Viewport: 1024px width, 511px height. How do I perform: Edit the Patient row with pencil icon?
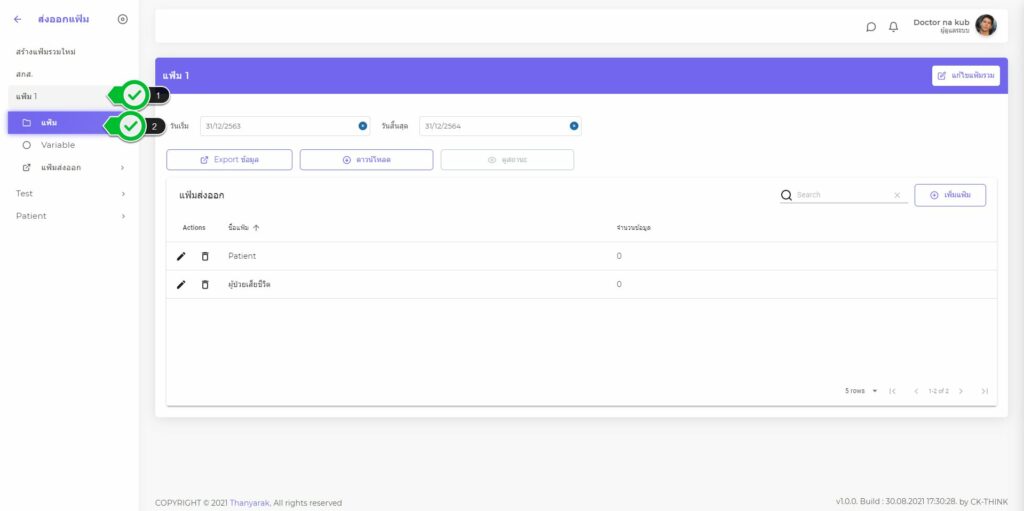click(181, 256)
